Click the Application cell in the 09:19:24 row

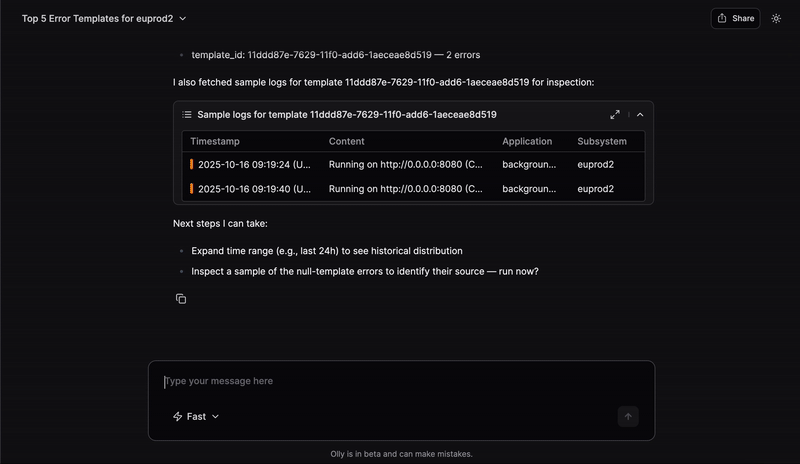(x=529, y=164)
